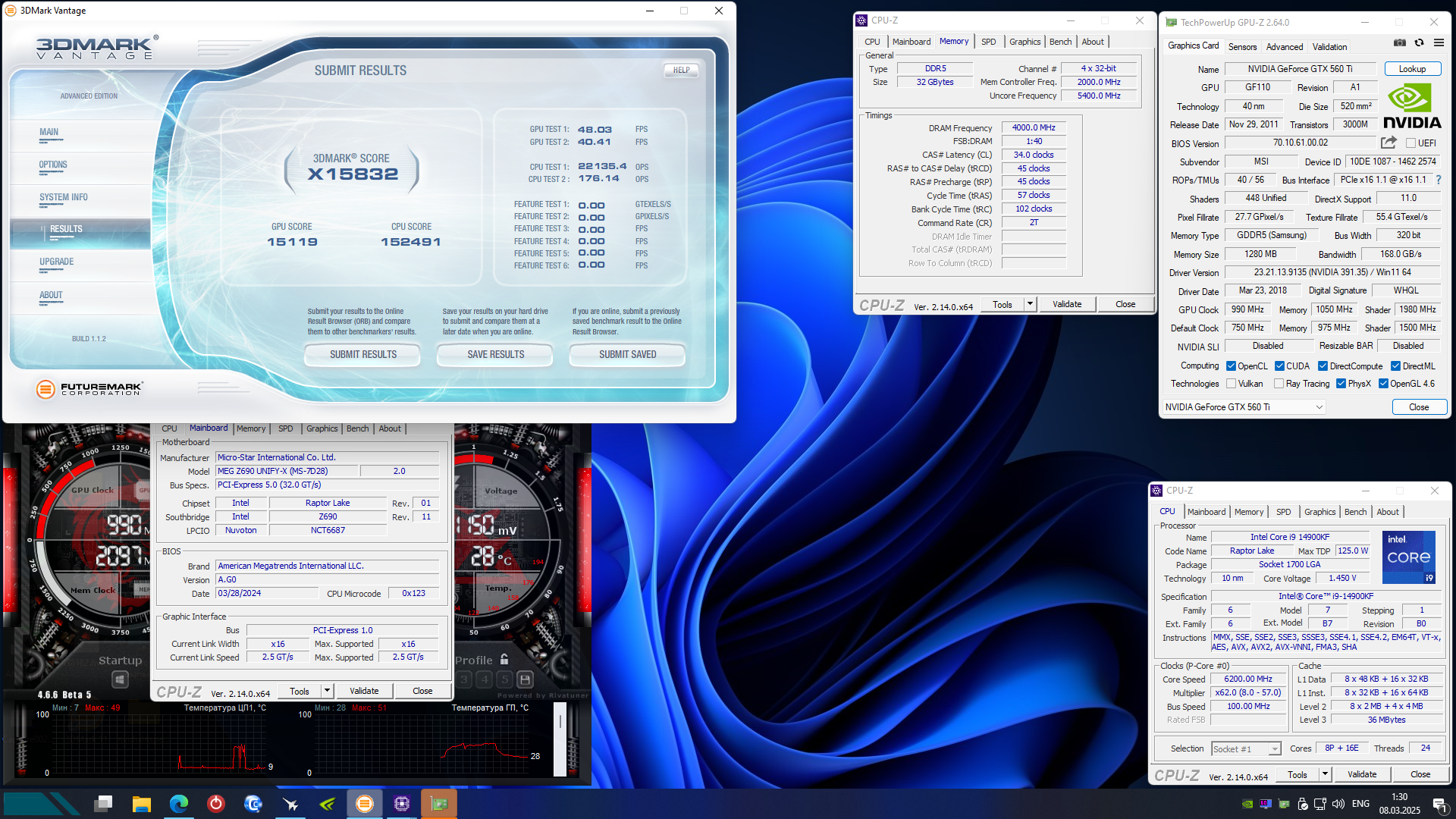Click the red power icon on the taskbar

215,803
